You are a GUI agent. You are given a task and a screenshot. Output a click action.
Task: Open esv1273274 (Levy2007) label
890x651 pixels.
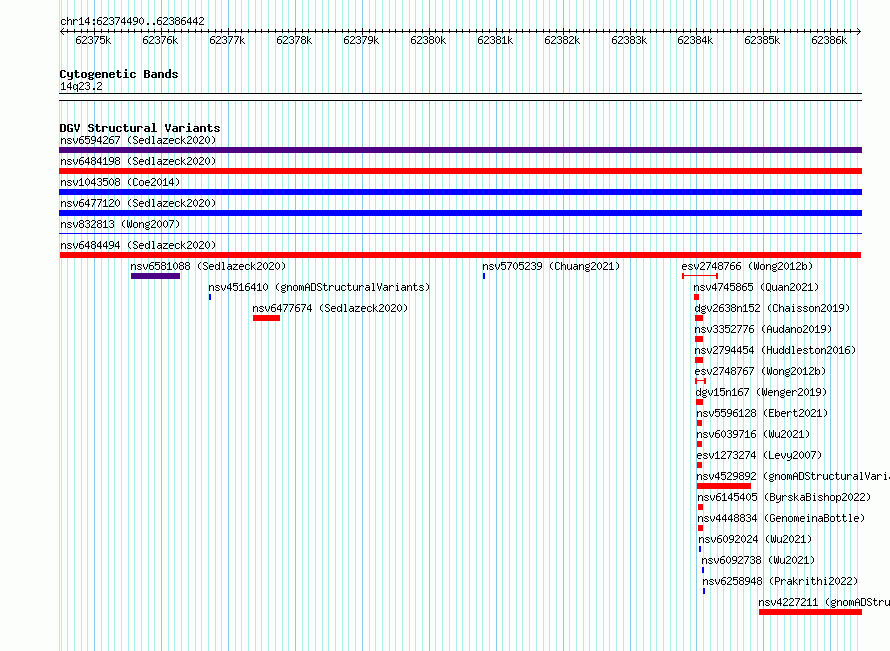click(x=759, y=455)
